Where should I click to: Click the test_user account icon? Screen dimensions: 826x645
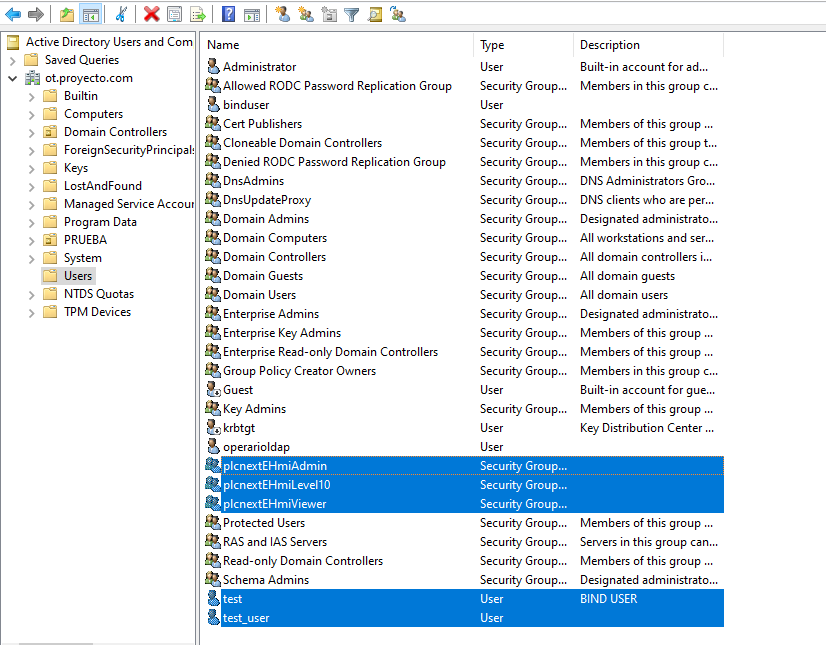[x=213, y=617]
